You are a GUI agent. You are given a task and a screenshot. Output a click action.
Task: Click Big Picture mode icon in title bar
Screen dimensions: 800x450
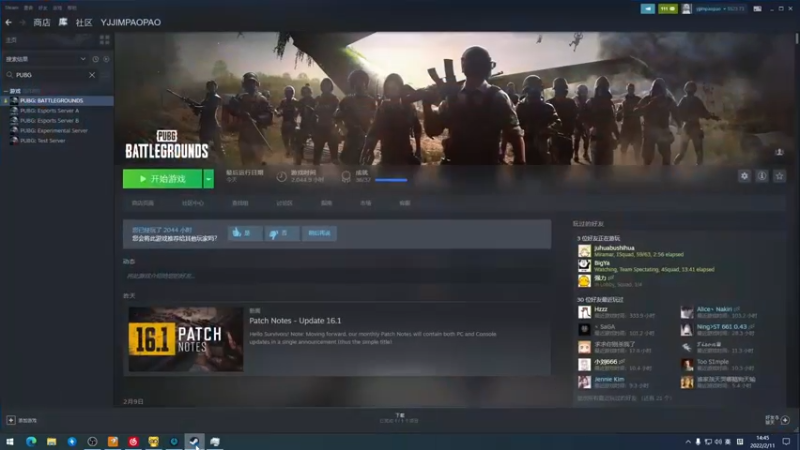pyautogui.click(x=757, y=9)
